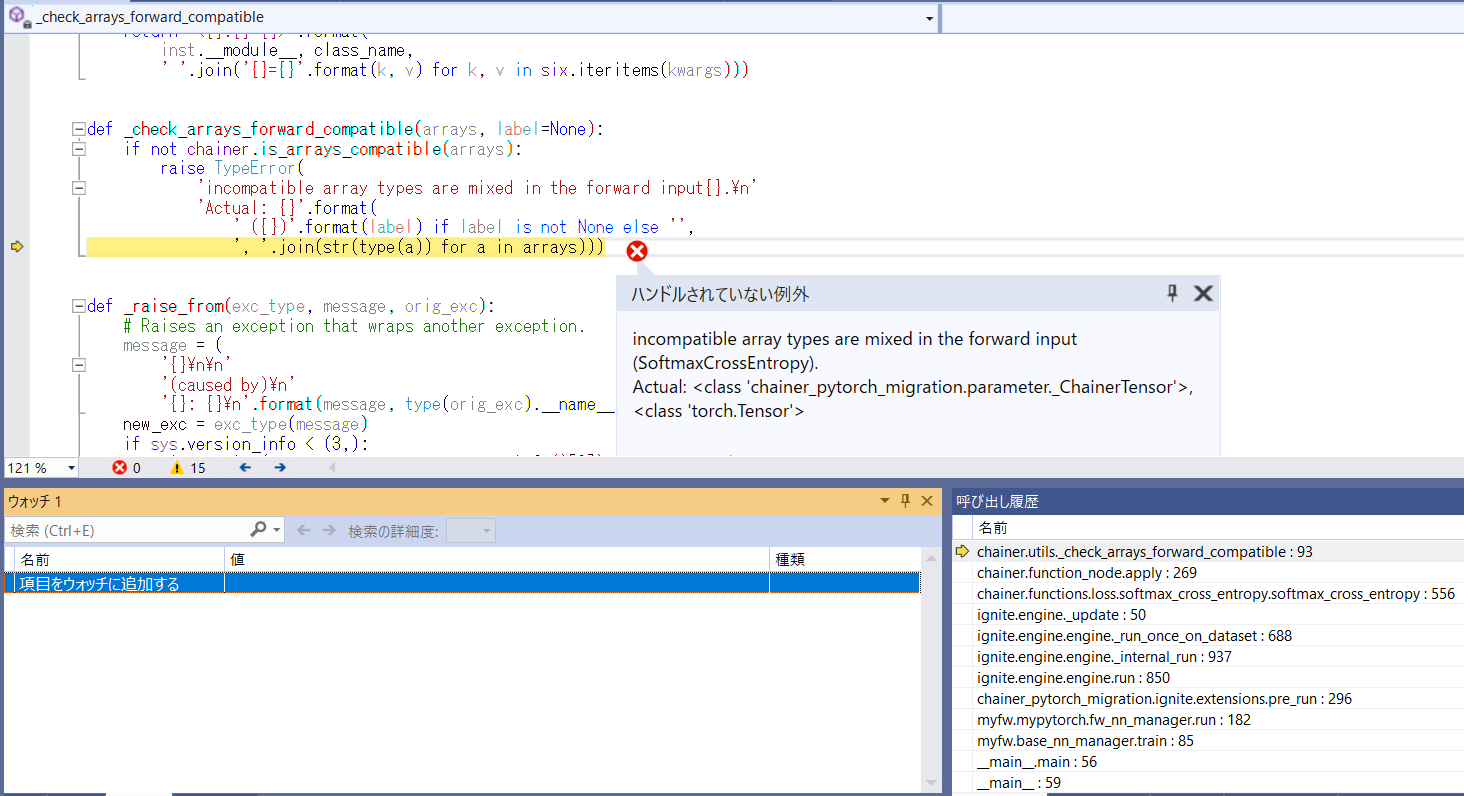This screenshot has width=1464, height=796.
Task: Open the member navigation dropdown at the top
Action: click(x=929, y=17)
